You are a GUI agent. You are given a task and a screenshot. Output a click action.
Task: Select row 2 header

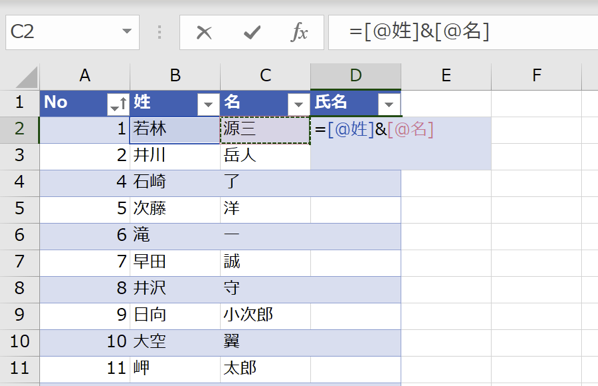(x=19, y=129)
